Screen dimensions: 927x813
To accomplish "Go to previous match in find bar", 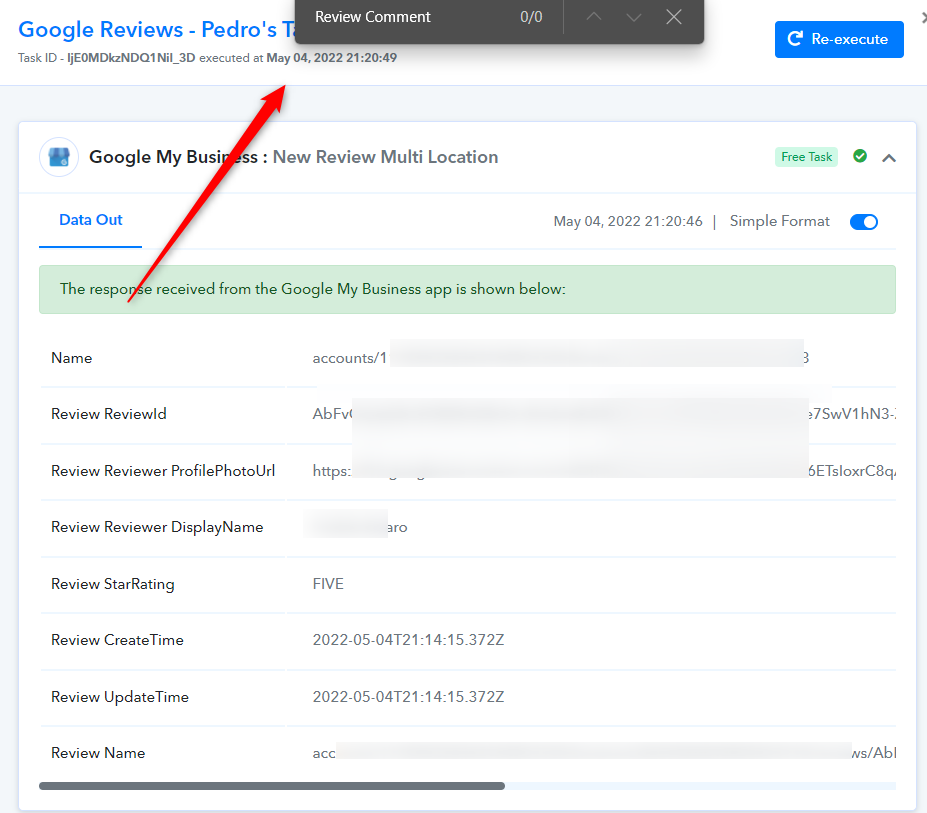I will click(x=594, y=17).
